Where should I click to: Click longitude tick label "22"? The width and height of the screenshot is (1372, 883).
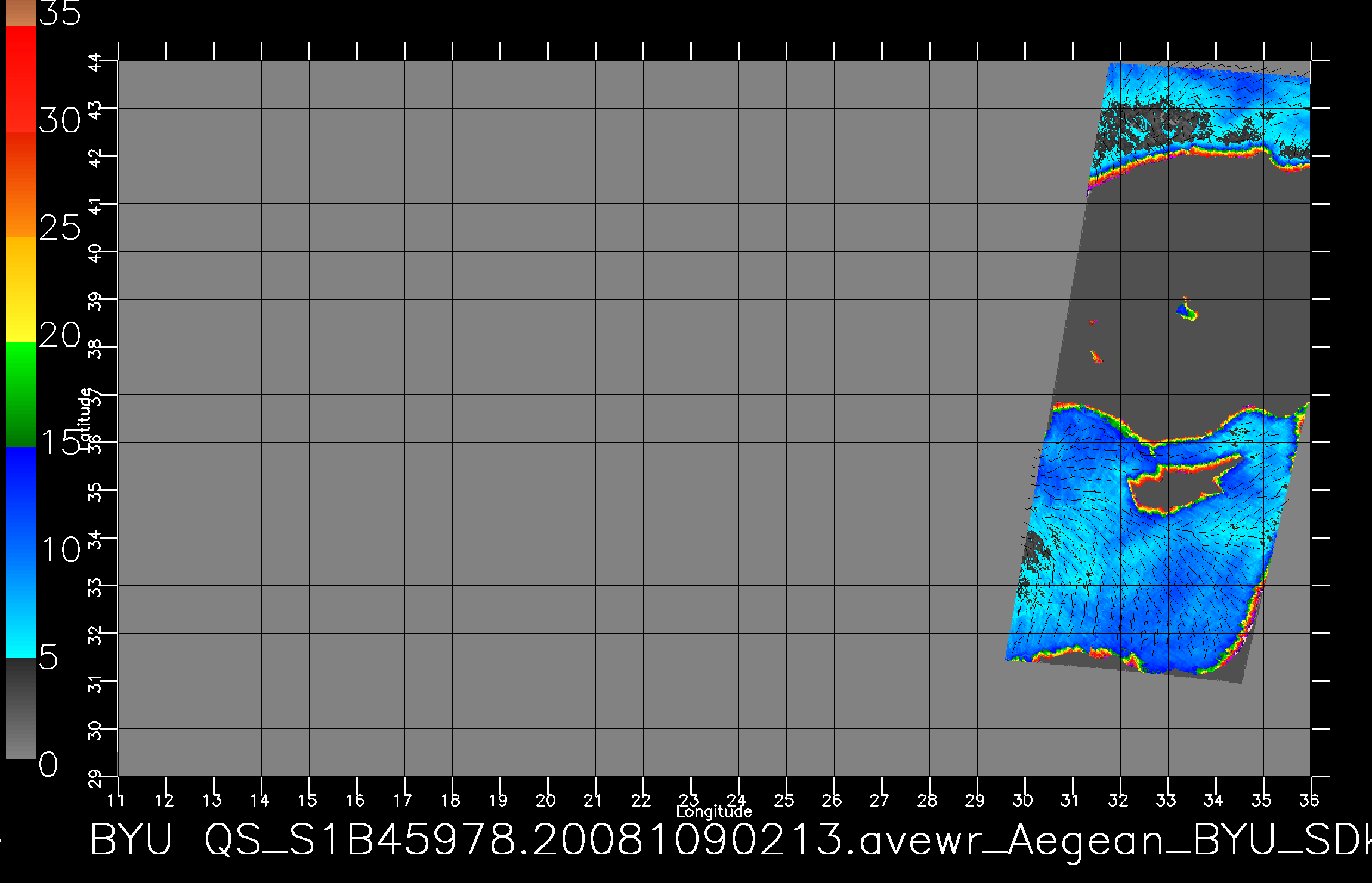(x=641, y=800)
